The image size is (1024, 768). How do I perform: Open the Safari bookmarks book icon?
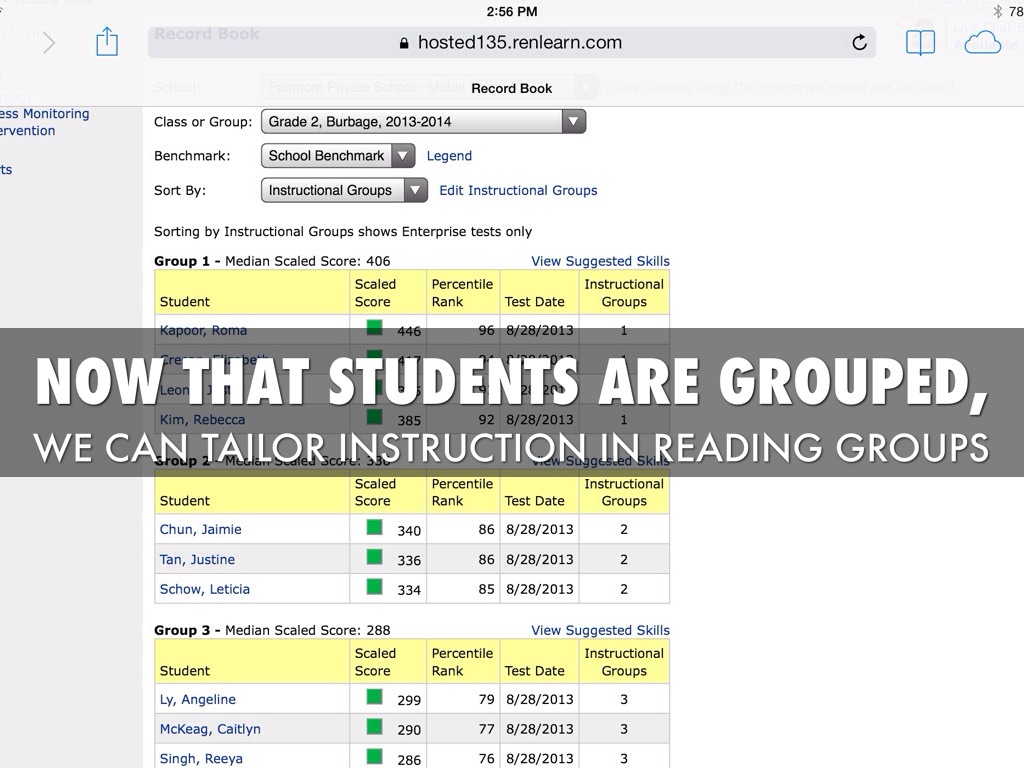pos(920,42)
